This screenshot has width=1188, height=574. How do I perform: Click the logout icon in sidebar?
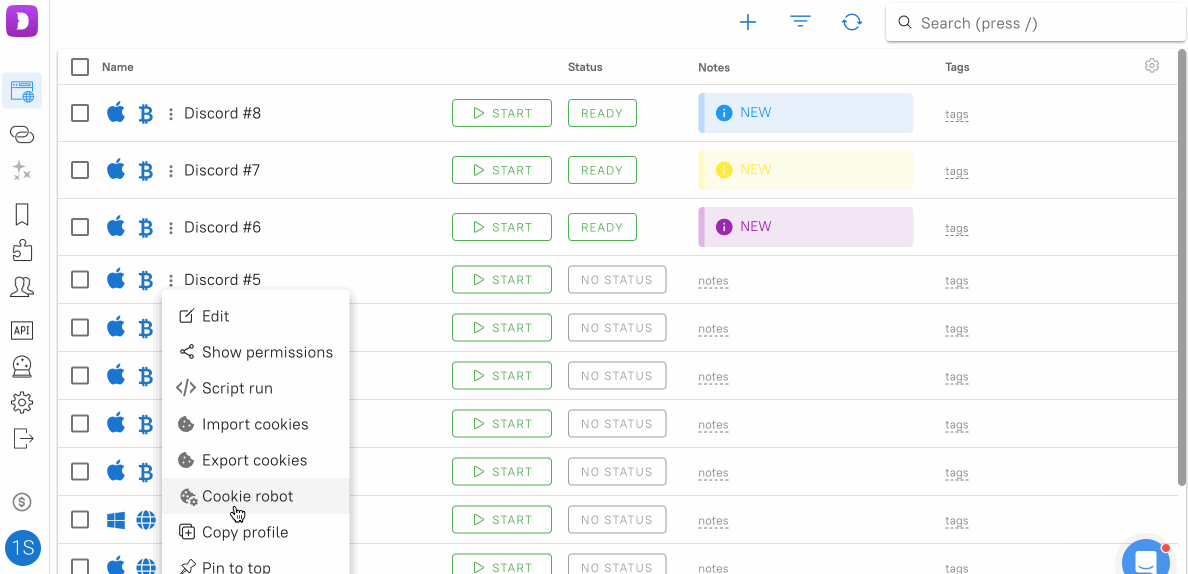(x=22, y=438)
